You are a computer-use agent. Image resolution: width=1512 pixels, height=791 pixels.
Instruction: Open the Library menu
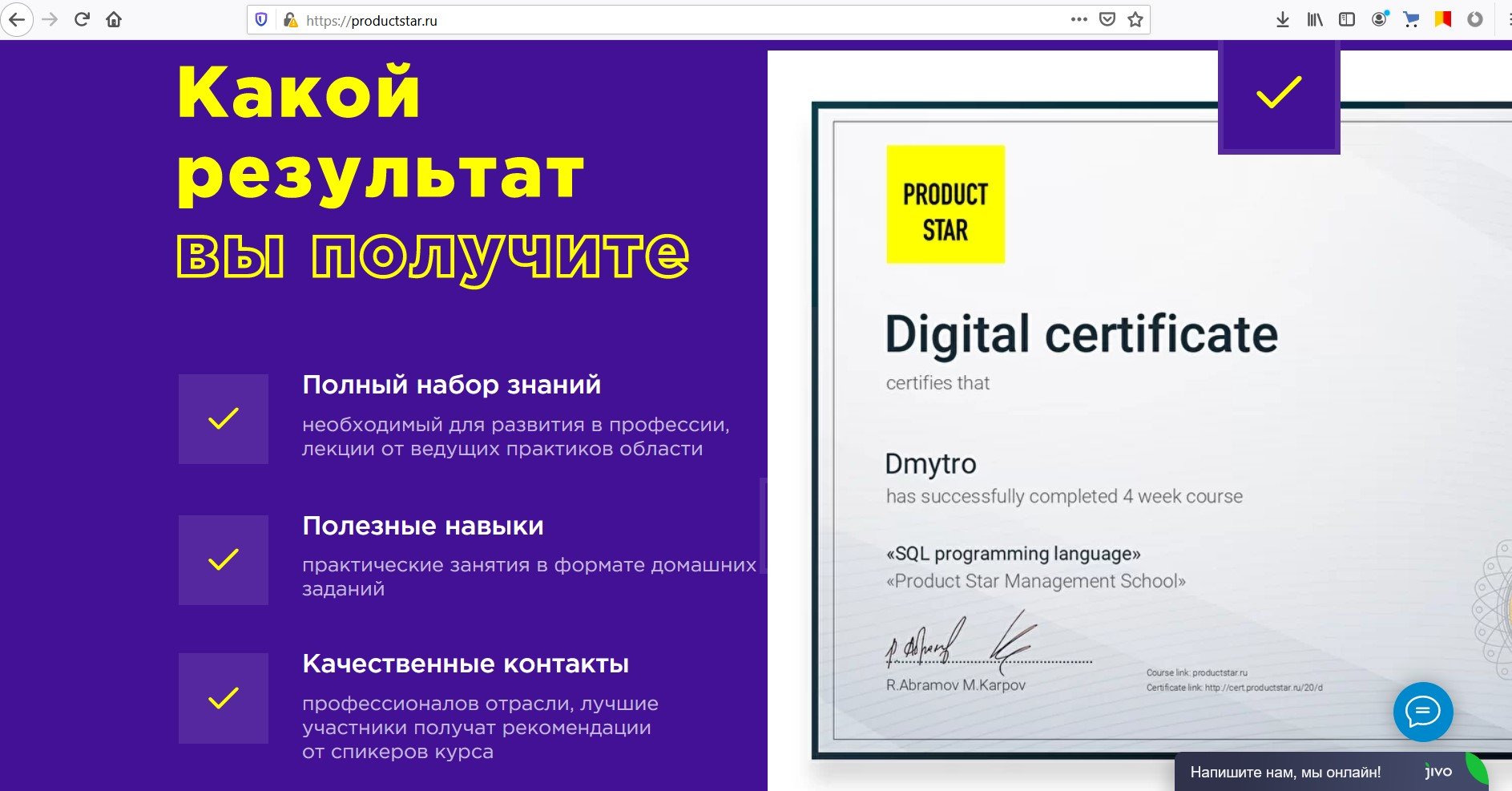tap(1315, 20)
